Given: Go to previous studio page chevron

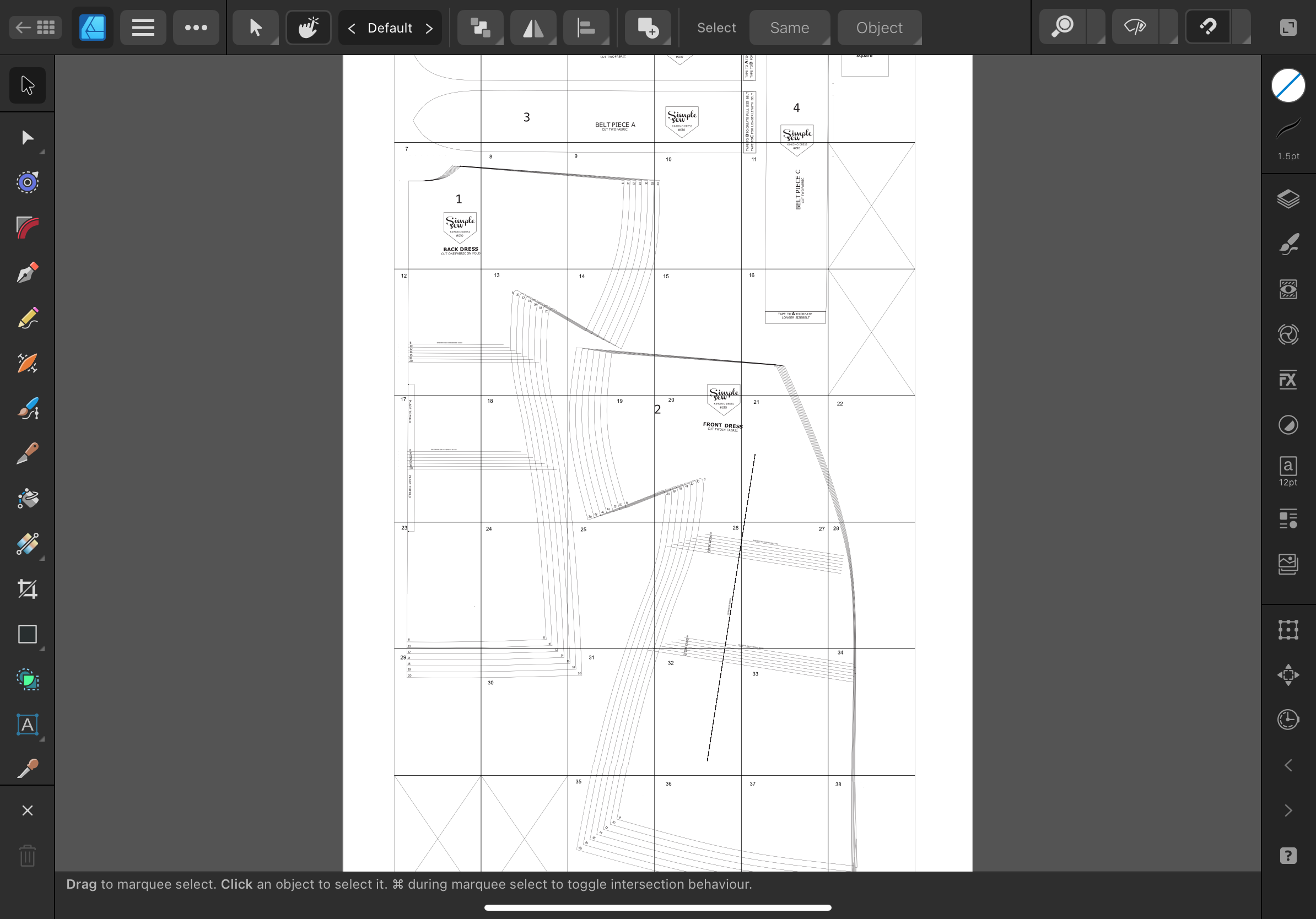Looking at the screenshot, I should [1288, 765].
